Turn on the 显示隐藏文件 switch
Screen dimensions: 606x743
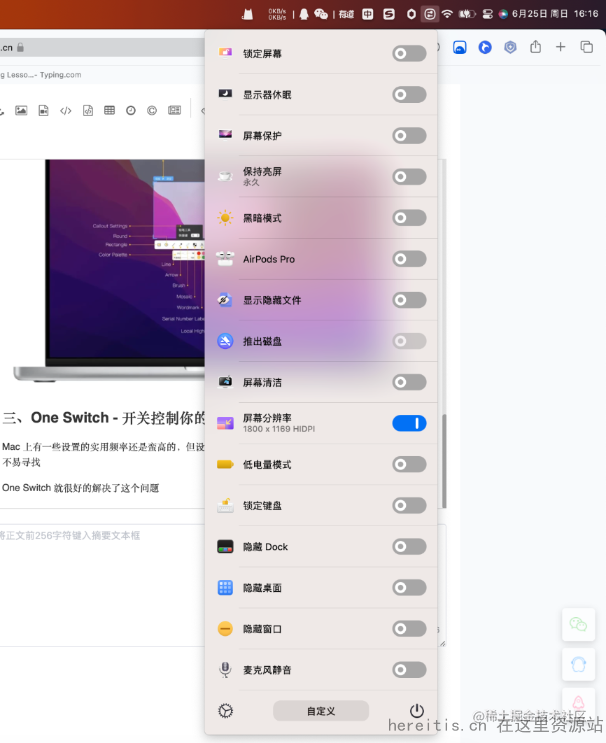pos(409,300)
